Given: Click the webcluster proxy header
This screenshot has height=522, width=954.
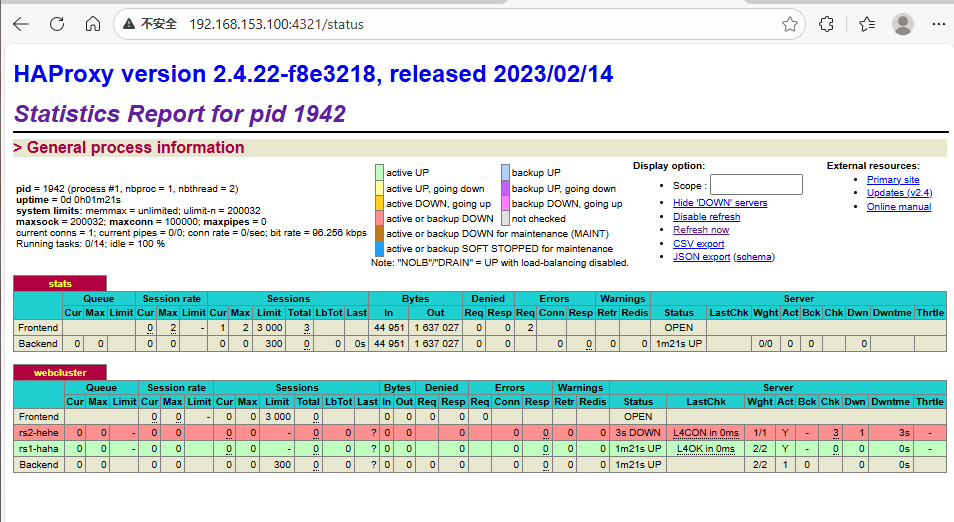Looking at the screenshot, I should 60,372.
